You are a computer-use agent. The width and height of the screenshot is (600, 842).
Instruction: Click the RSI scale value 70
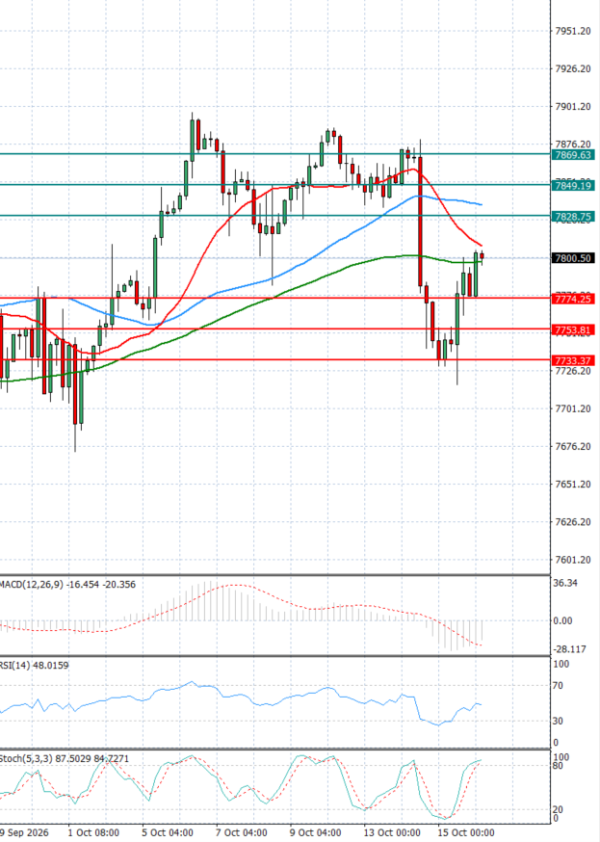(558, 686)
